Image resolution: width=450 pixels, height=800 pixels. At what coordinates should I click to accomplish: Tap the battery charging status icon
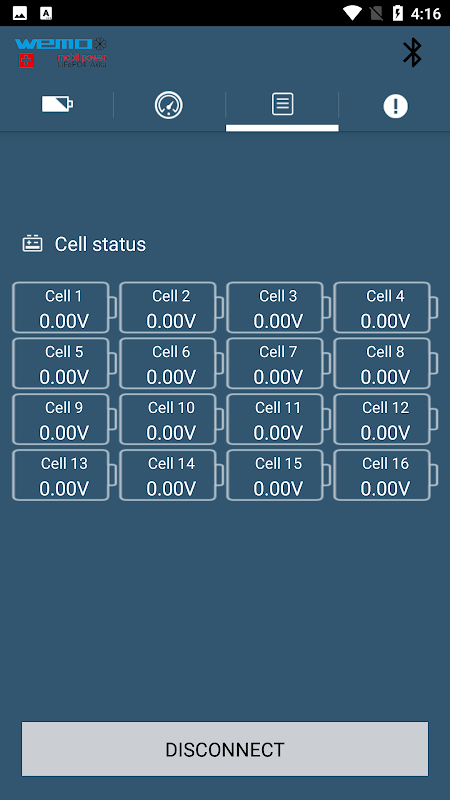(x=397, y=13)
